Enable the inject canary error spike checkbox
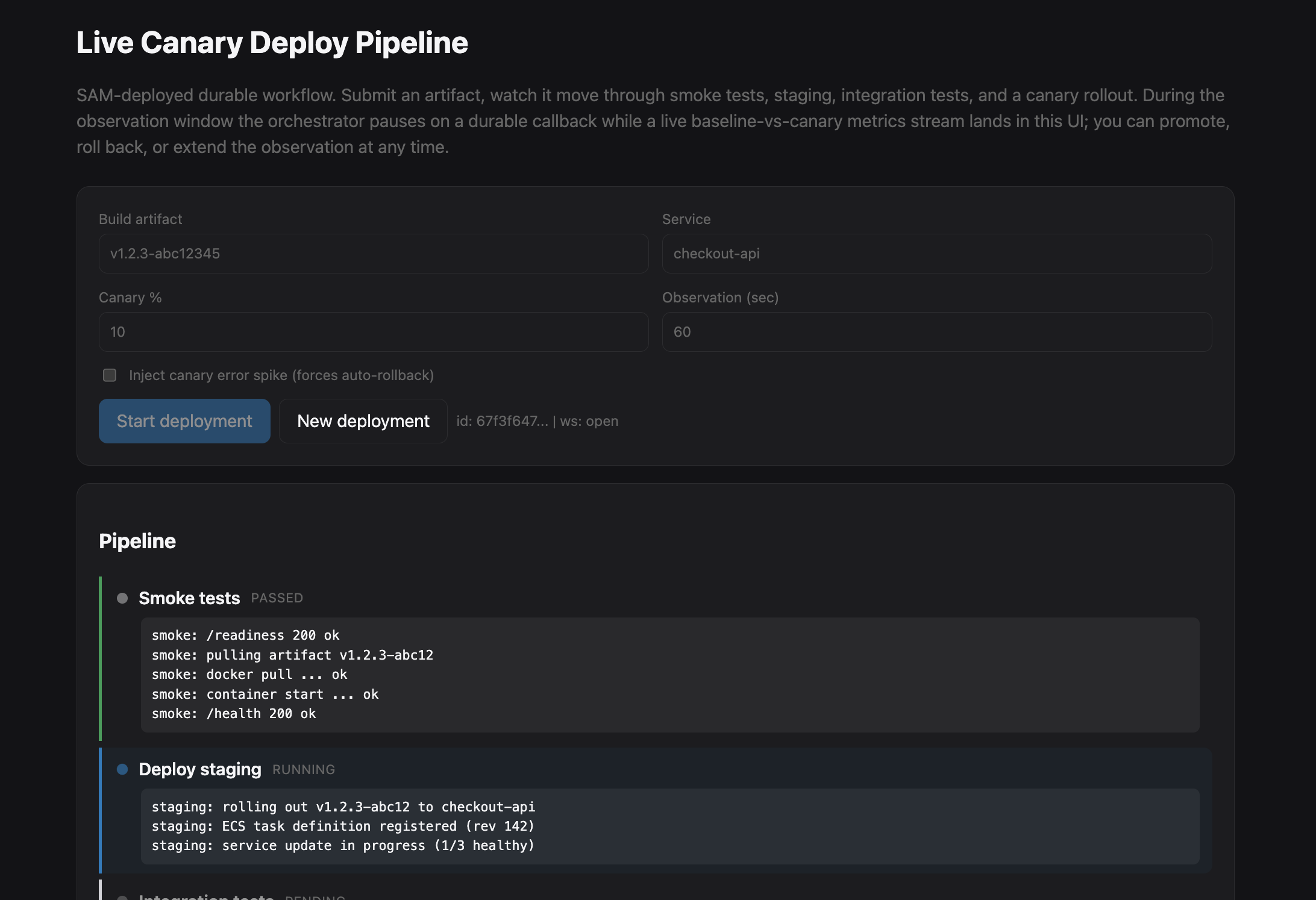 click(110, 375)
